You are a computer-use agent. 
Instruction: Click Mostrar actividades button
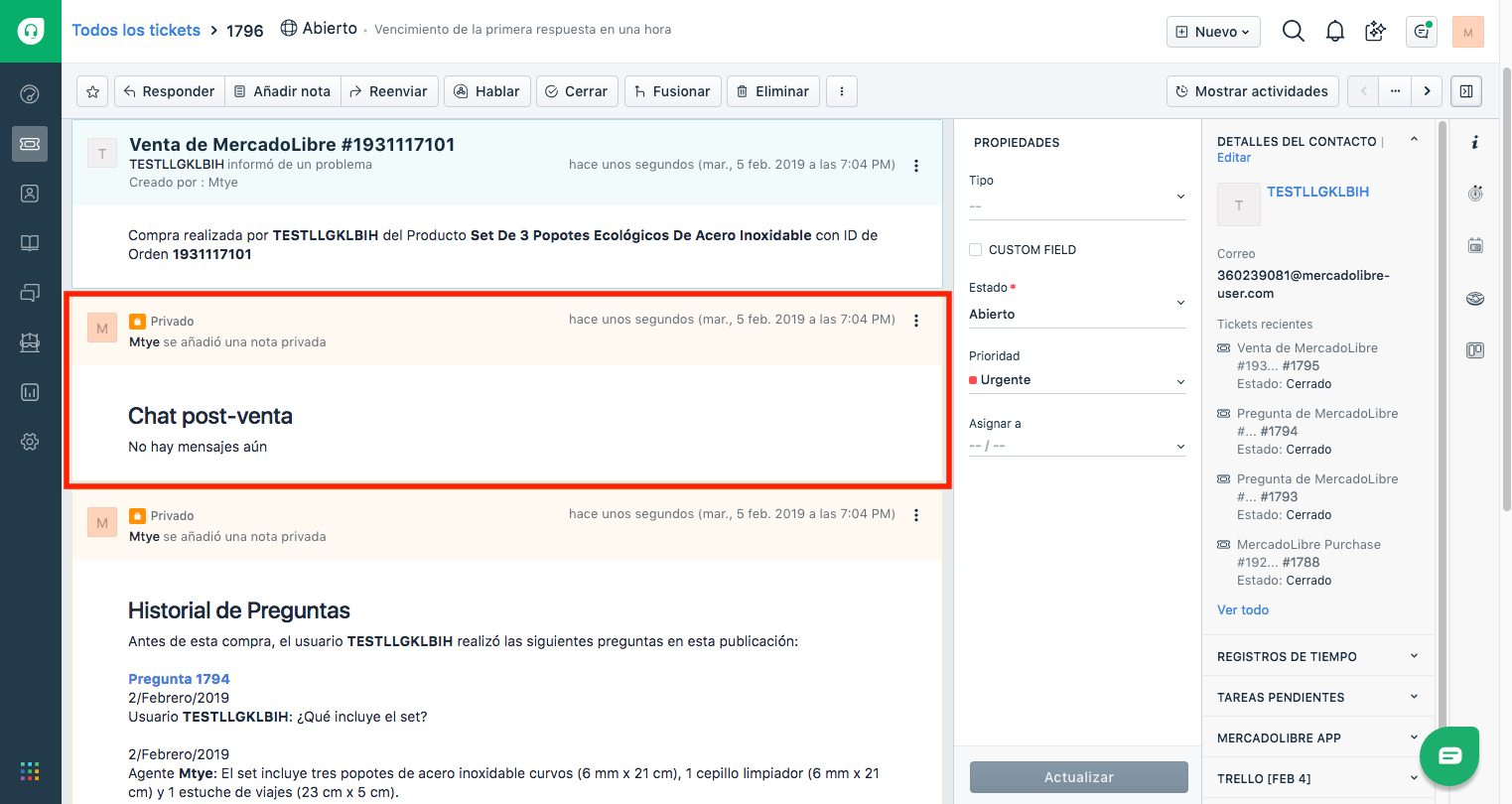(1252, 91)
